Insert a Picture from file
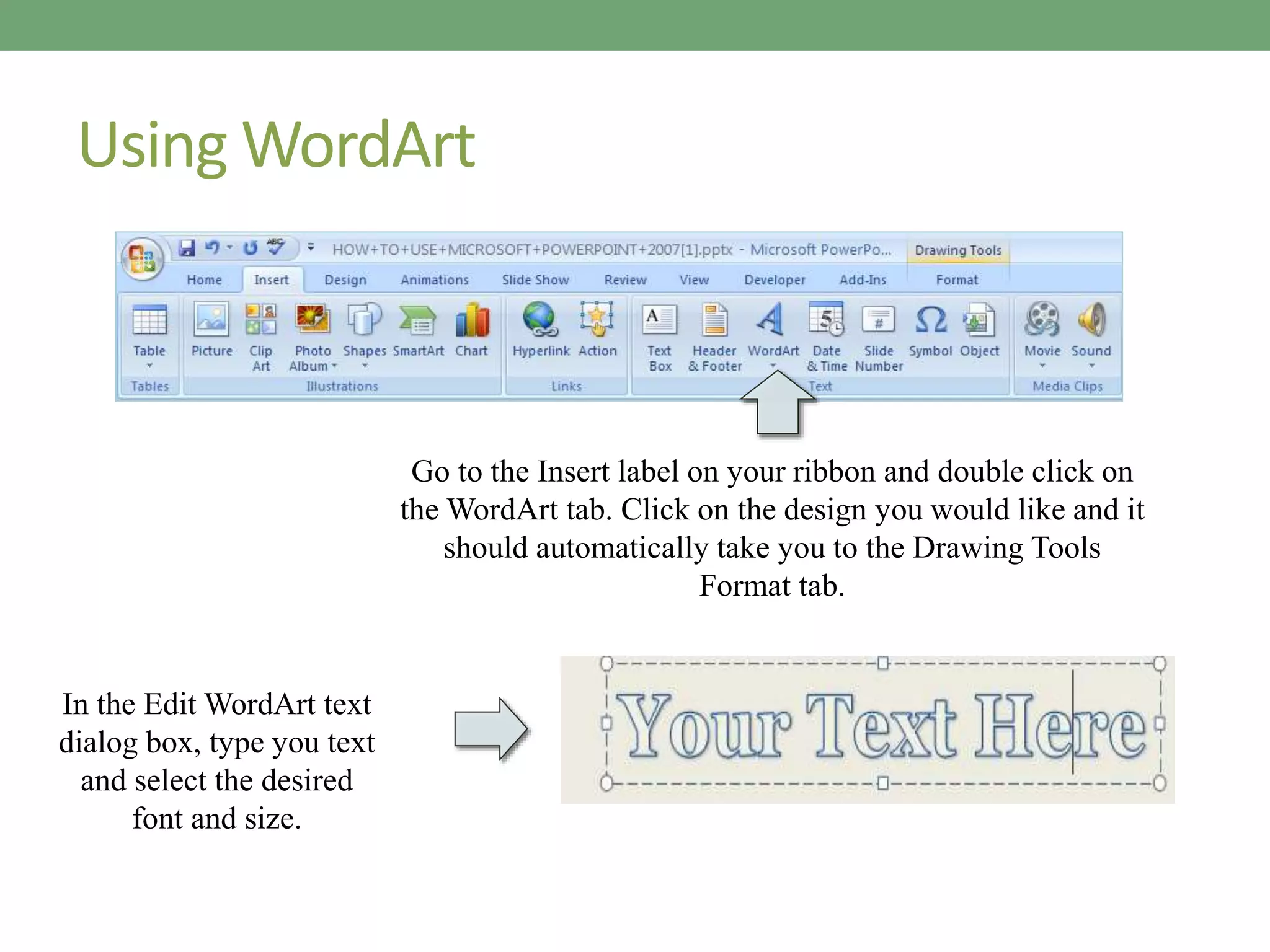 211,330
